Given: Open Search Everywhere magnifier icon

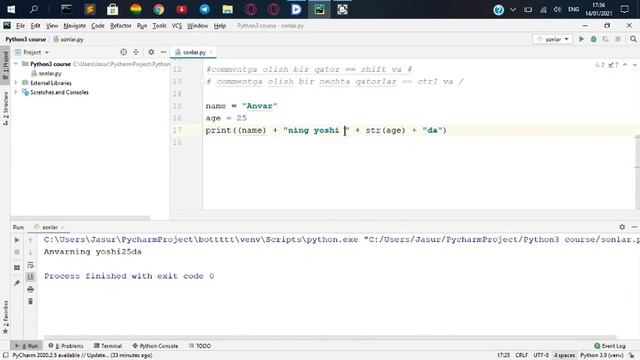Looking at the screenshot, I should (x=633, y=39).
